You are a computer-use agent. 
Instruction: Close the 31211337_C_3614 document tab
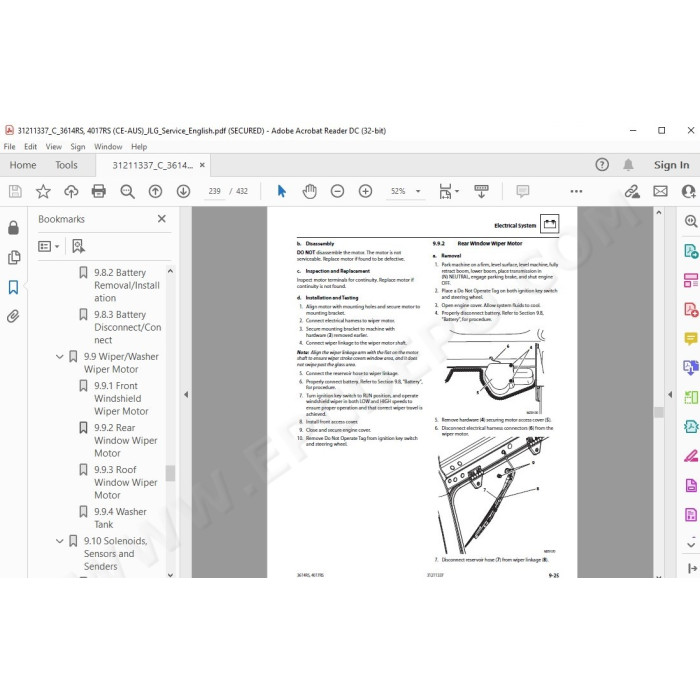pyautogui.click(x=202, y=165)
